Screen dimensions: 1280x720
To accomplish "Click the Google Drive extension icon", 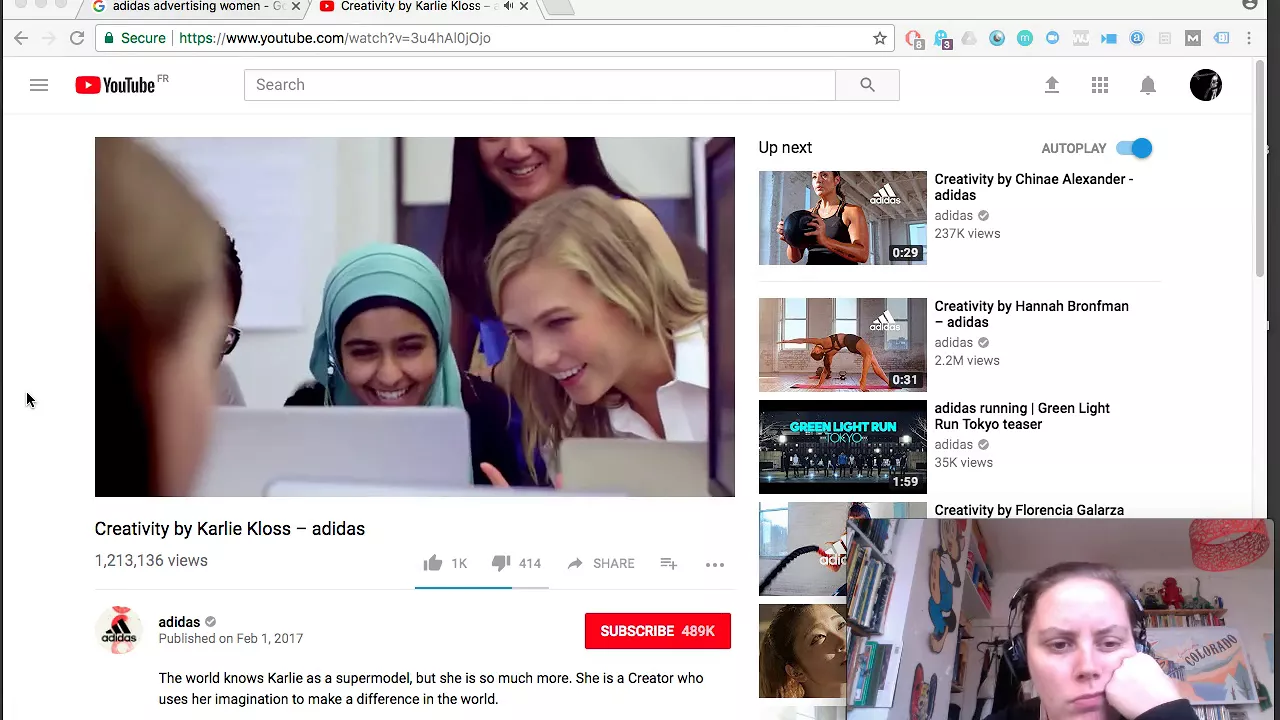I will point(969,38).
